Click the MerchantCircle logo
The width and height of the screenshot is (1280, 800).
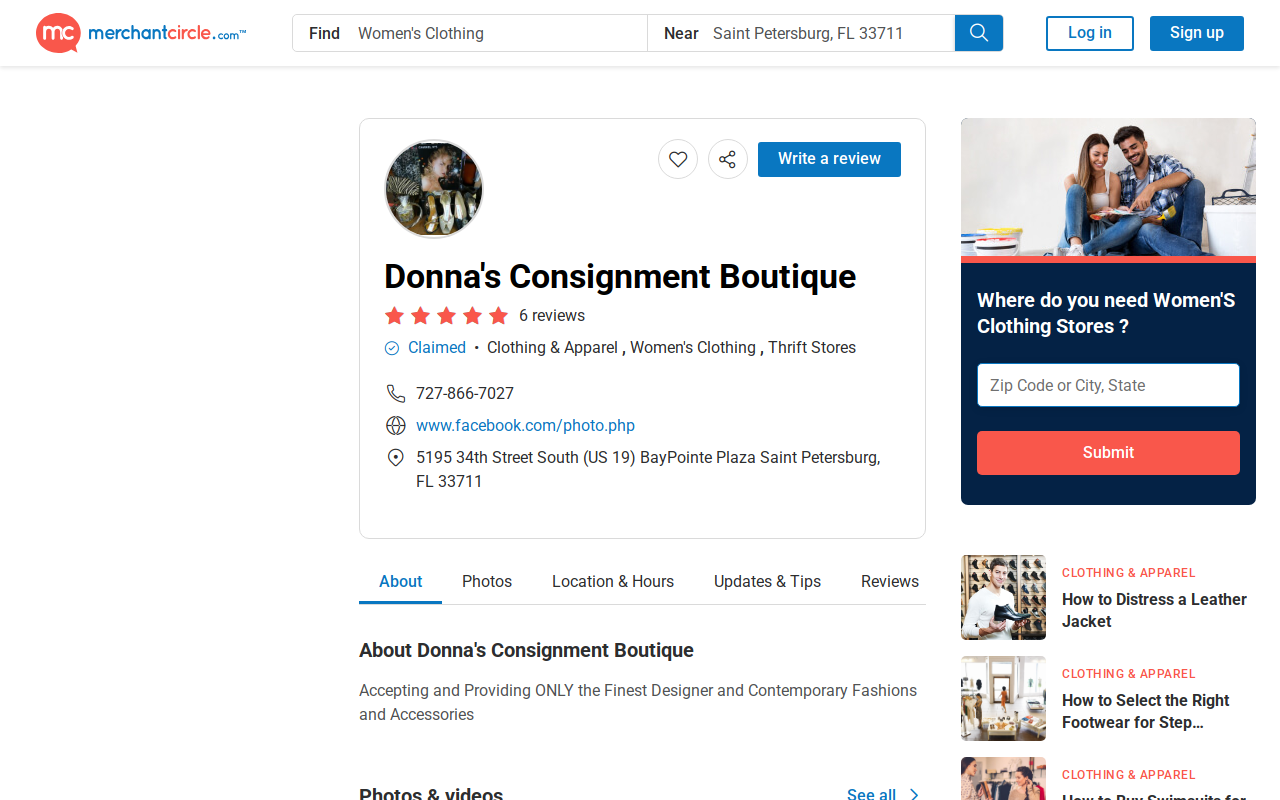(x=141, y=33)
